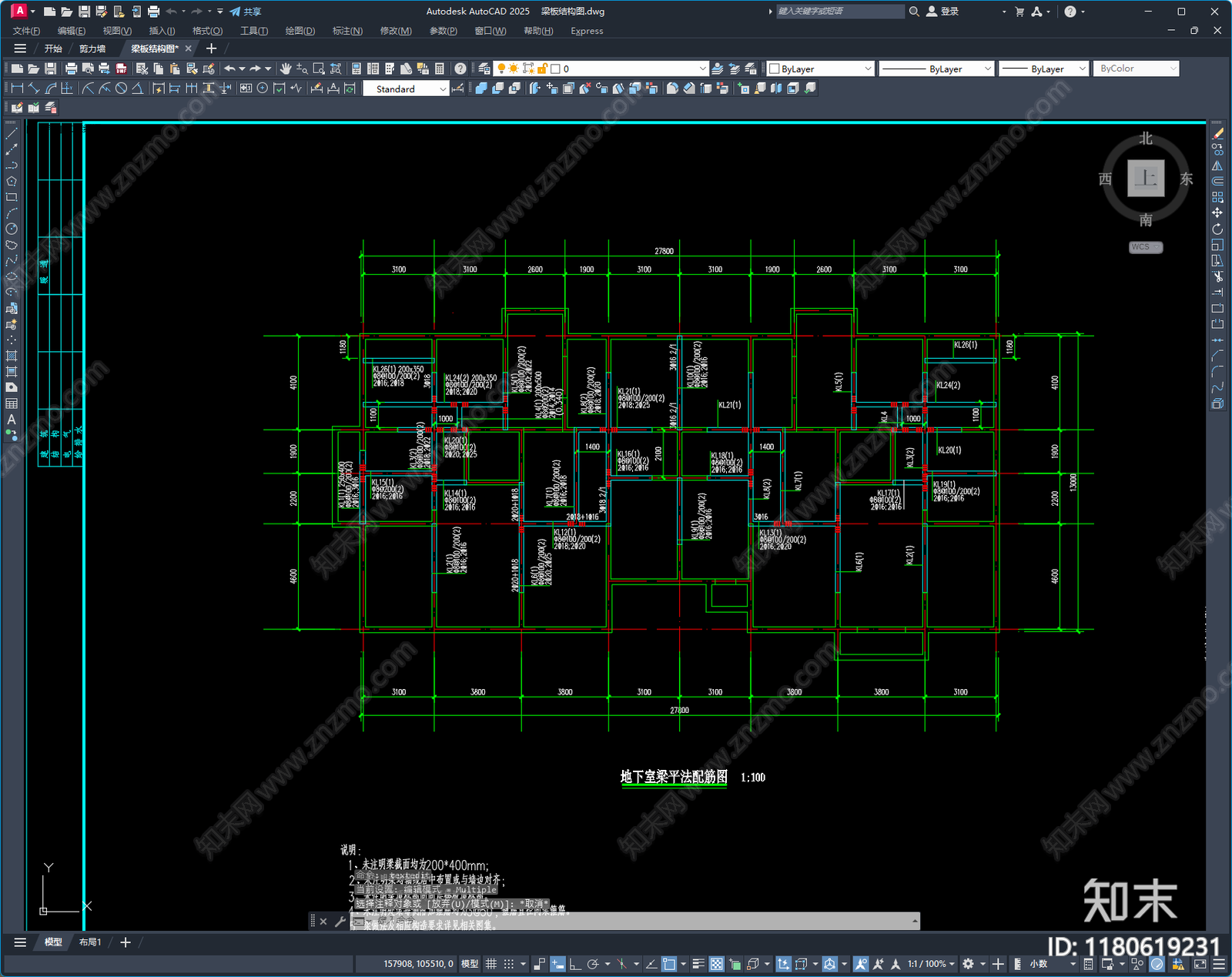The image size is (1232, 977).
Task: Open the 文件(F) menu
Action: (26, 31)
